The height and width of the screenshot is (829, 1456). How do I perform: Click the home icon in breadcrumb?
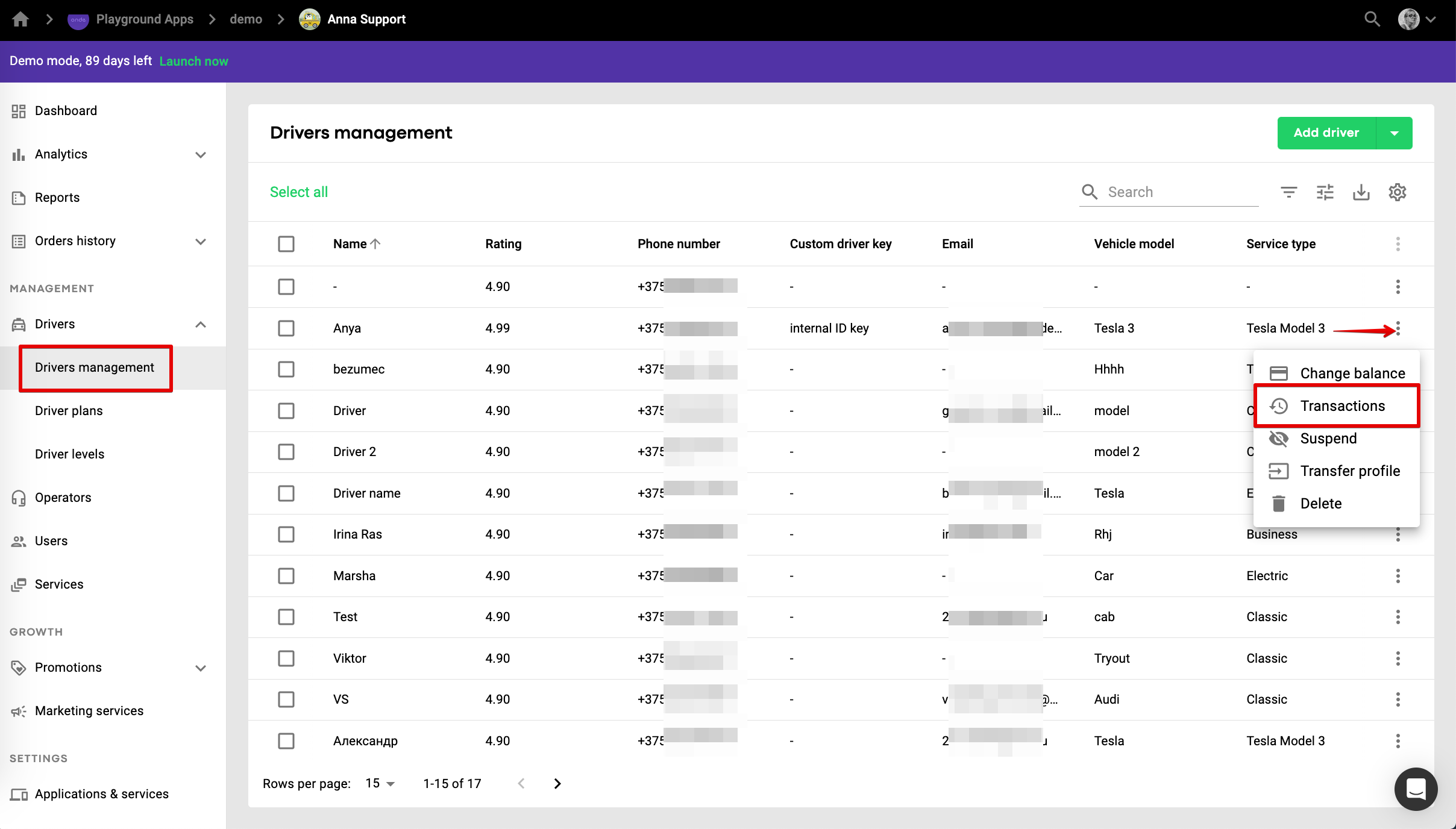coord(20,19)
